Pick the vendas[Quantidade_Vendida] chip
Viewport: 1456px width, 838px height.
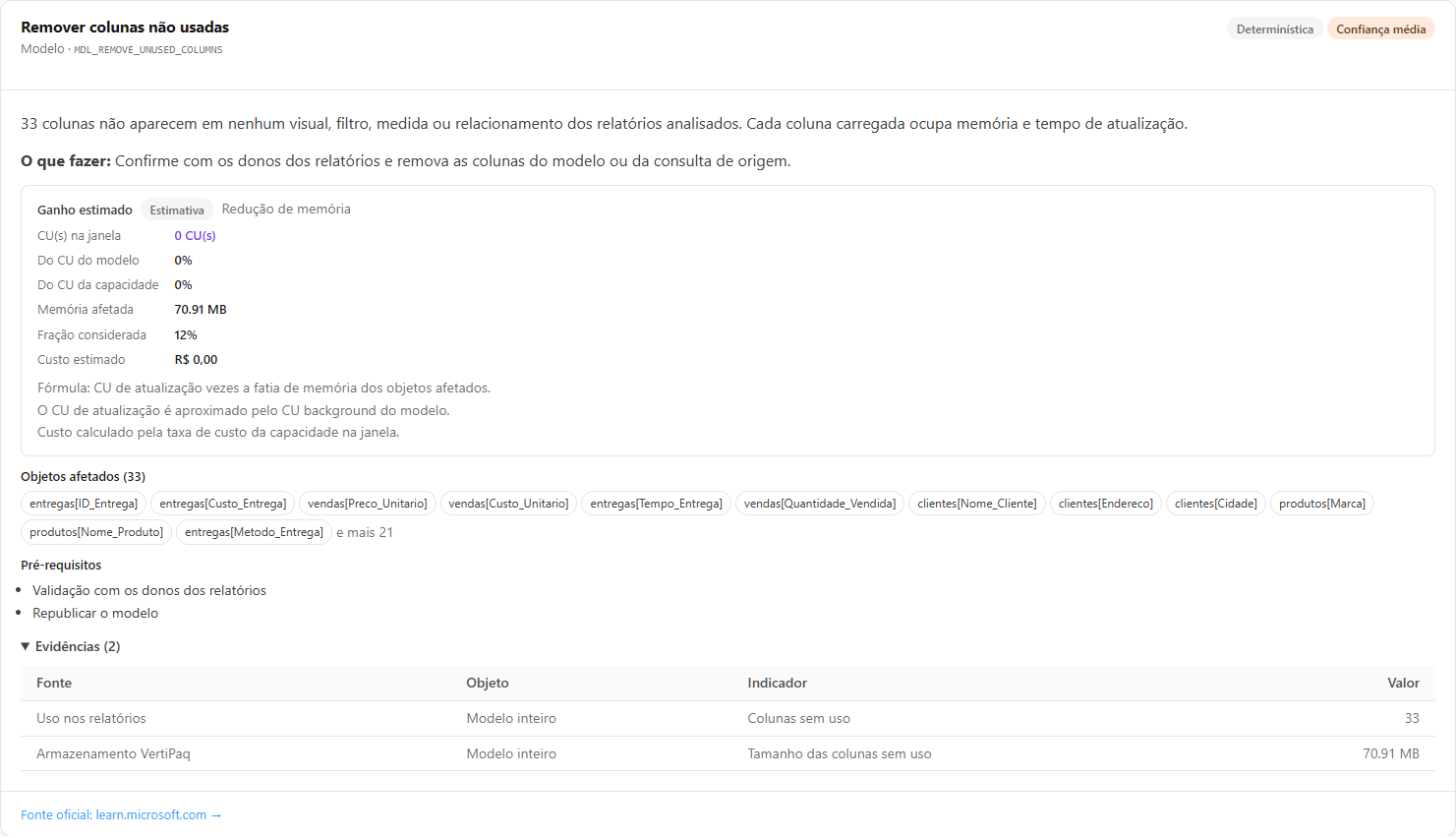click(820, 504)
